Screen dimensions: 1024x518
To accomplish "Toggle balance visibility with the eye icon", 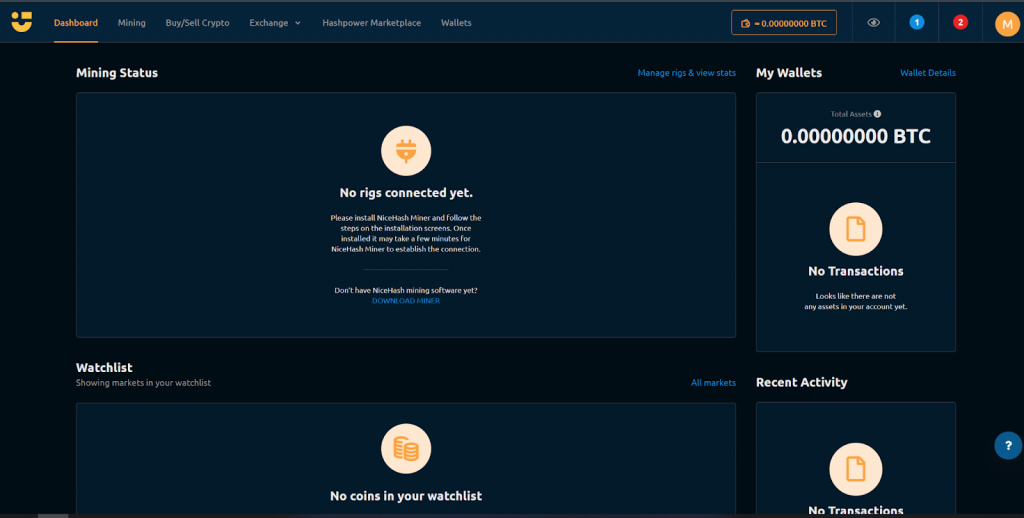I will tap(873, 23).
